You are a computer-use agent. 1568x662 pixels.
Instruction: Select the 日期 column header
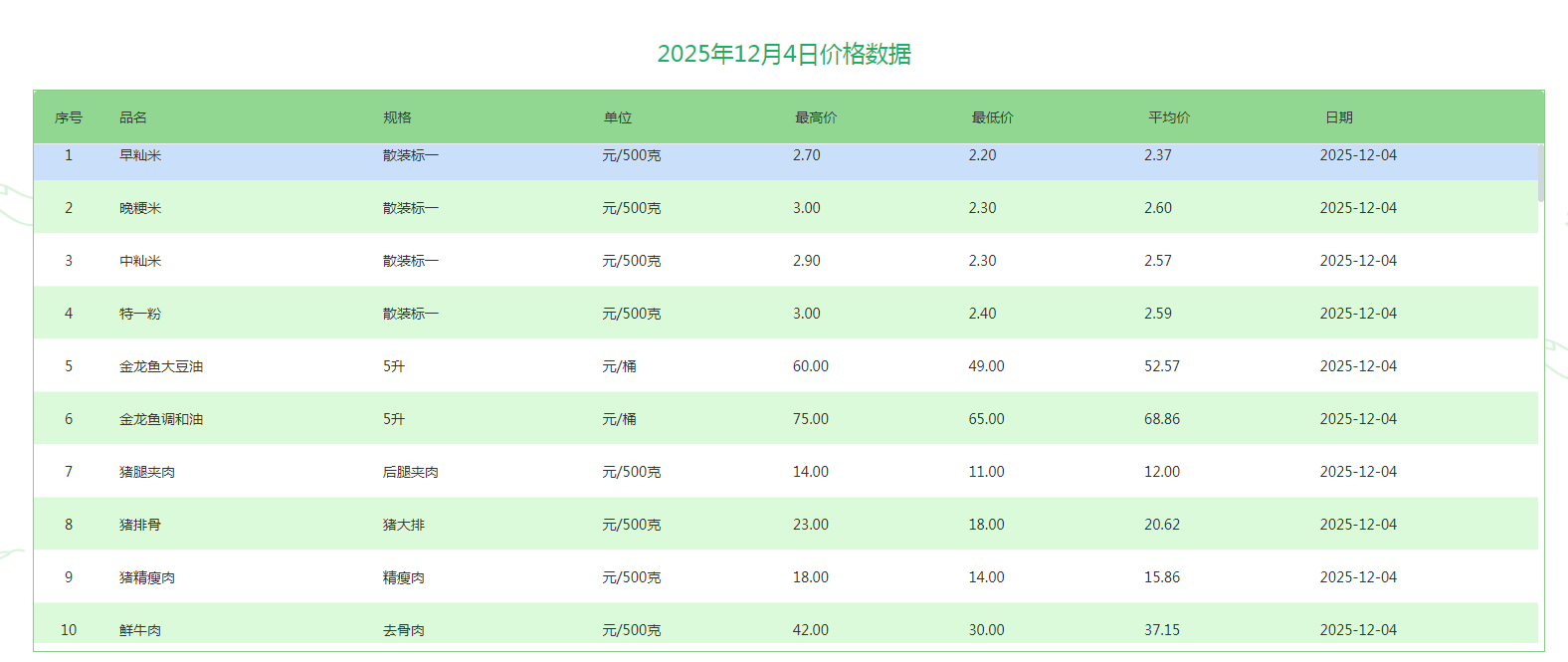click(x=1338, y=117)
